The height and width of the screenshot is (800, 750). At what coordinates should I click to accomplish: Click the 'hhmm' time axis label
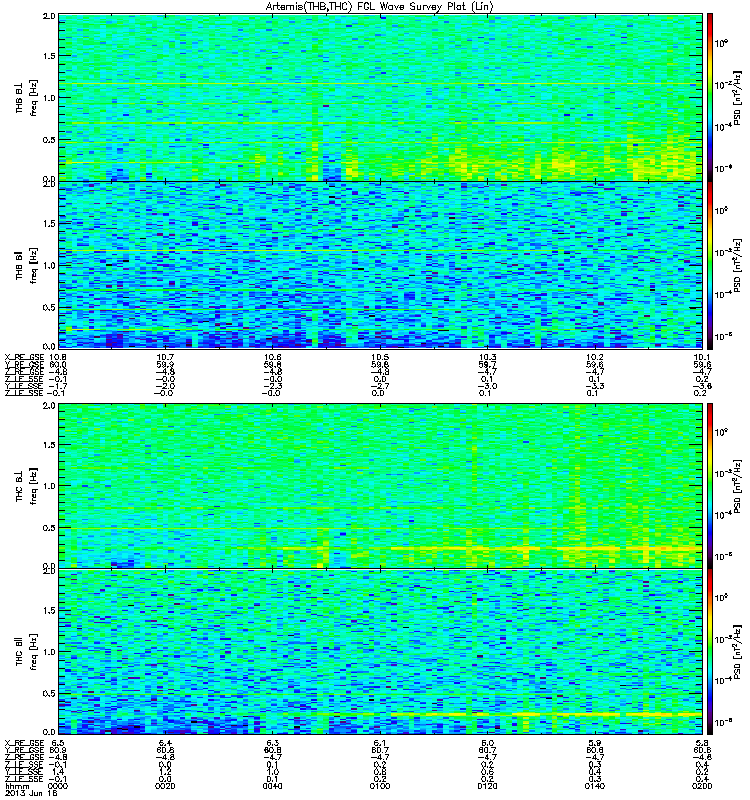(x=17, y=786)
